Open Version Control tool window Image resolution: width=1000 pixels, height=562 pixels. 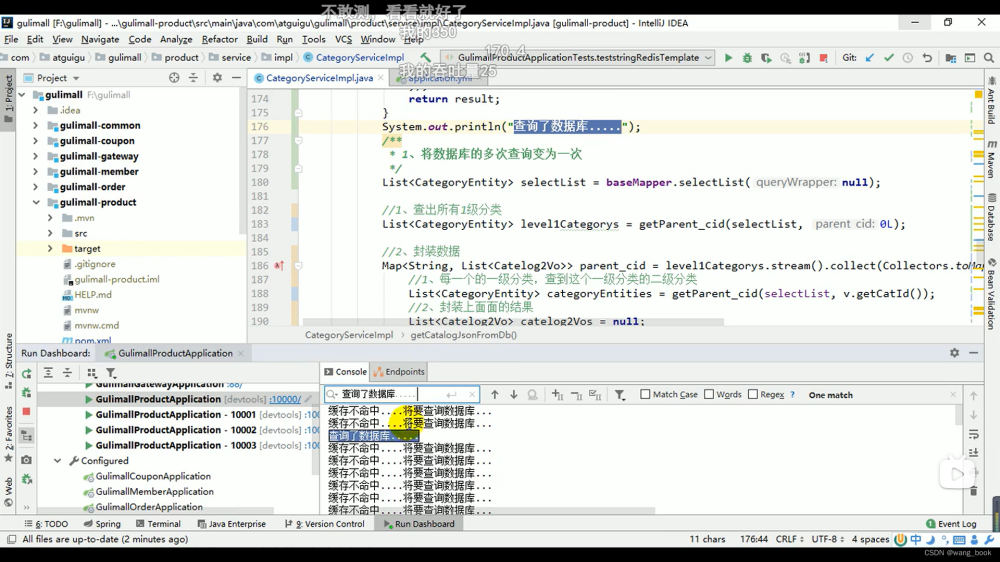(325, 524)
